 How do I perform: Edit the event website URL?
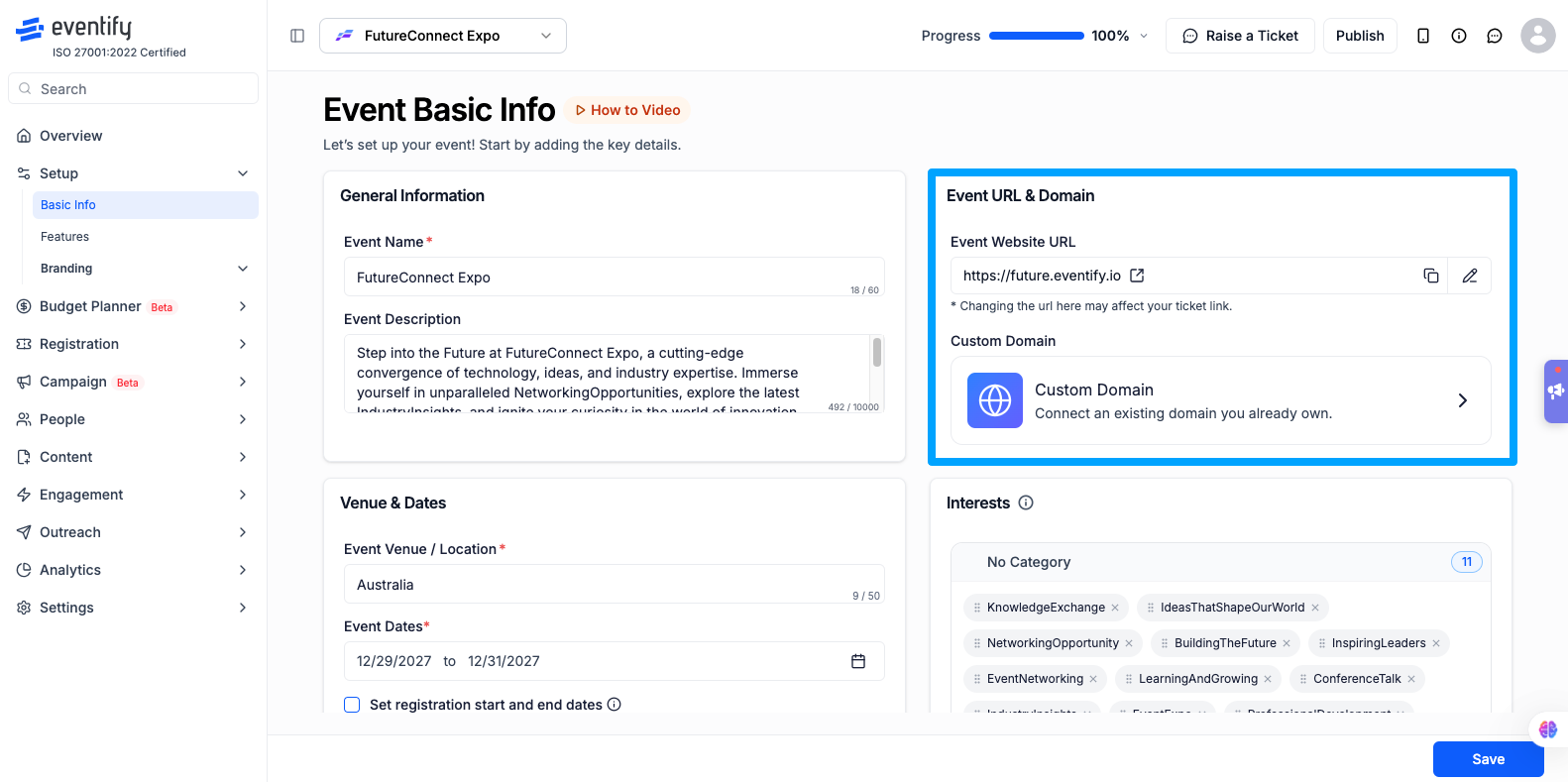click(1470, 276)
